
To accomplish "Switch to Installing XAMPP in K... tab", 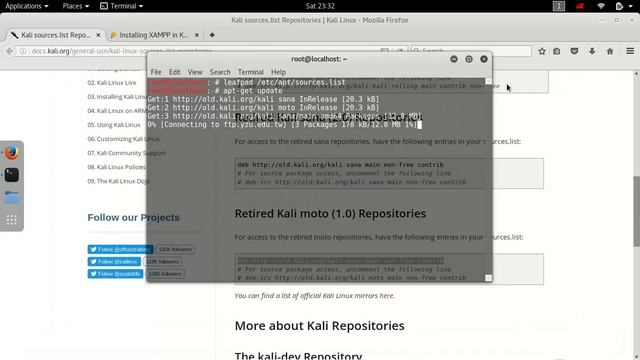I will [x=154, y=35].
